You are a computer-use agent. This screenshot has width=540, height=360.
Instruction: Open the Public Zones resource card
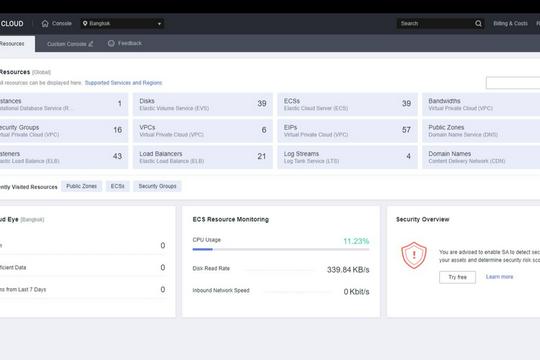click(x=481, y=131)
